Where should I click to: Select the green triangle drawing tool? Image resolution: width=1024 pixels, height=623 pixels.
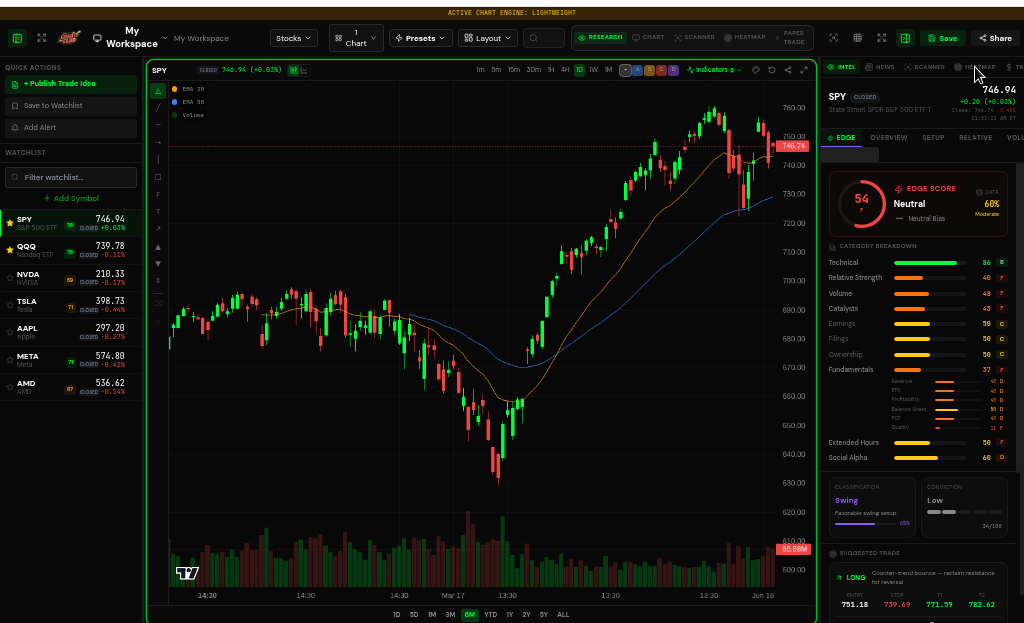[x=157, y=91]
